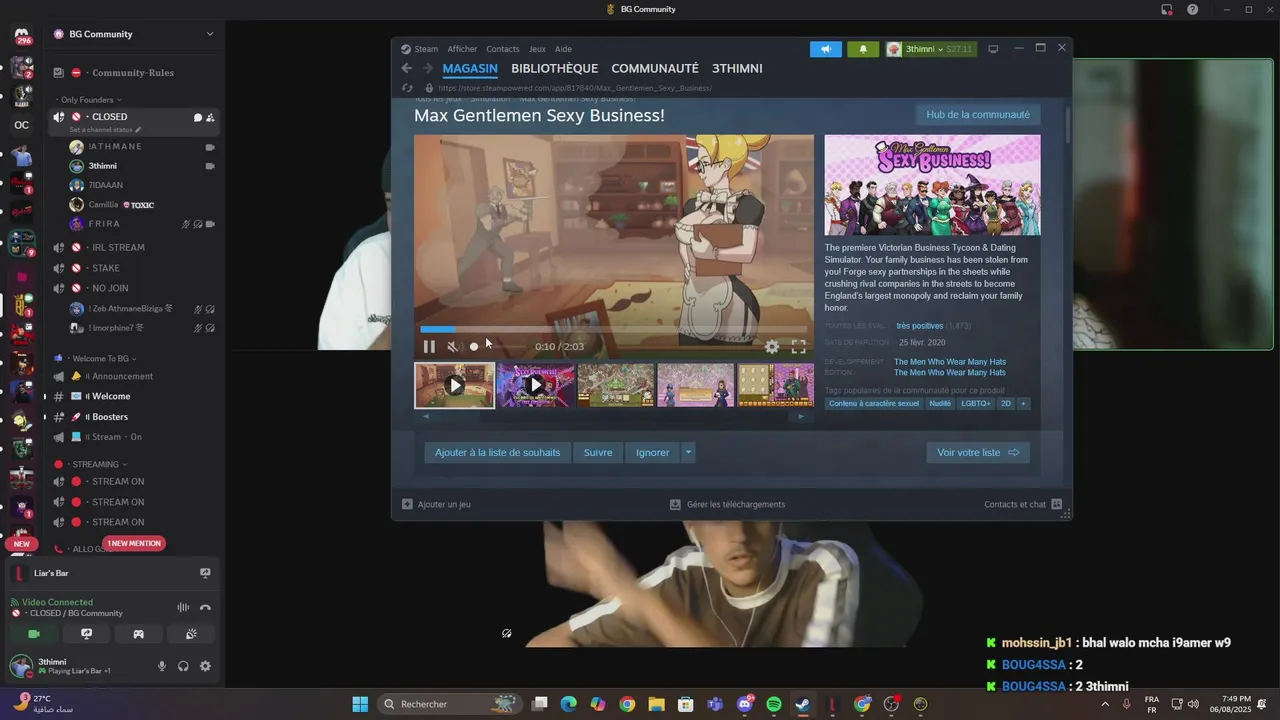Image resolution: width=1280 pixels, height=720 pixels.
Task: Select the first trailer thumbnail
Action: [455, 385]
